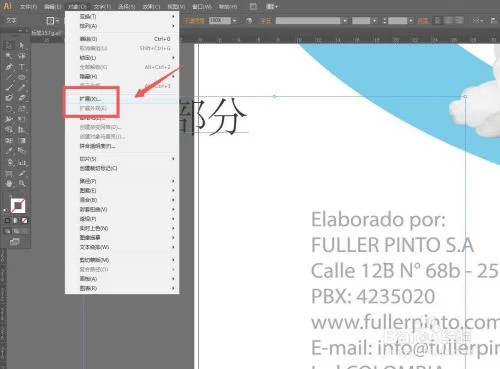Select the Free Transform tool
Screen dimensions: 500x369
[22, 119]
